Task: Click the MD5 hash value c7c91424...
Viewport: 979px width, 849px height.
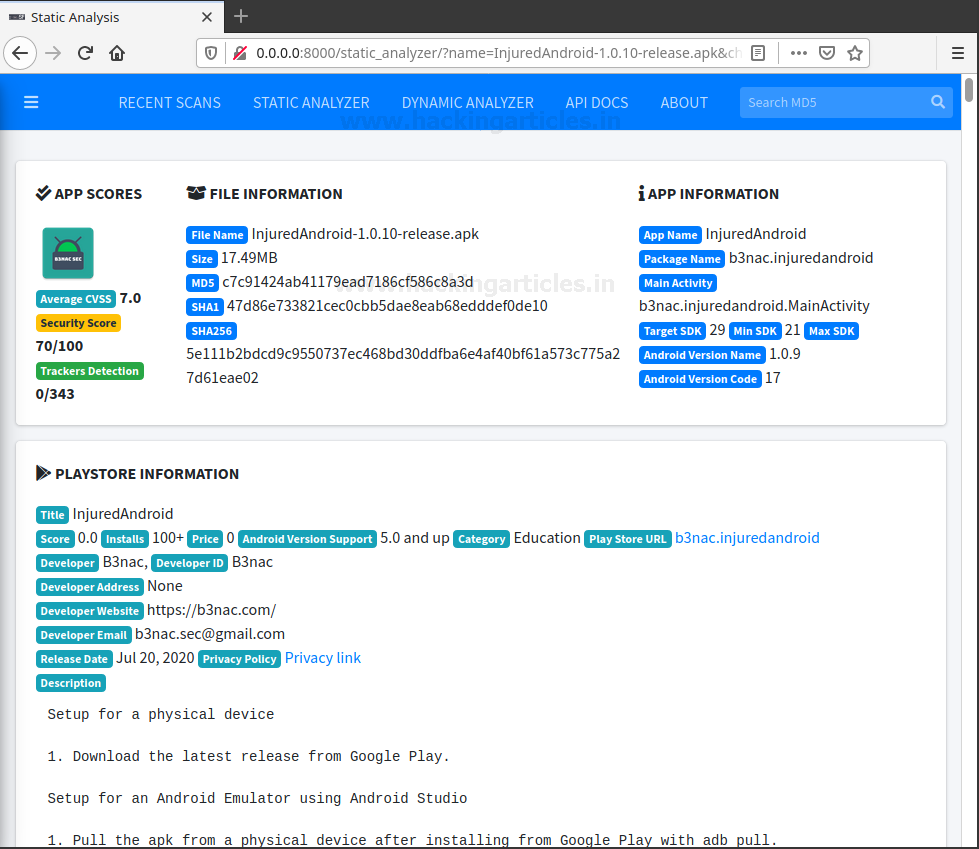Action: pyautogui.click(x=348, y=282)
